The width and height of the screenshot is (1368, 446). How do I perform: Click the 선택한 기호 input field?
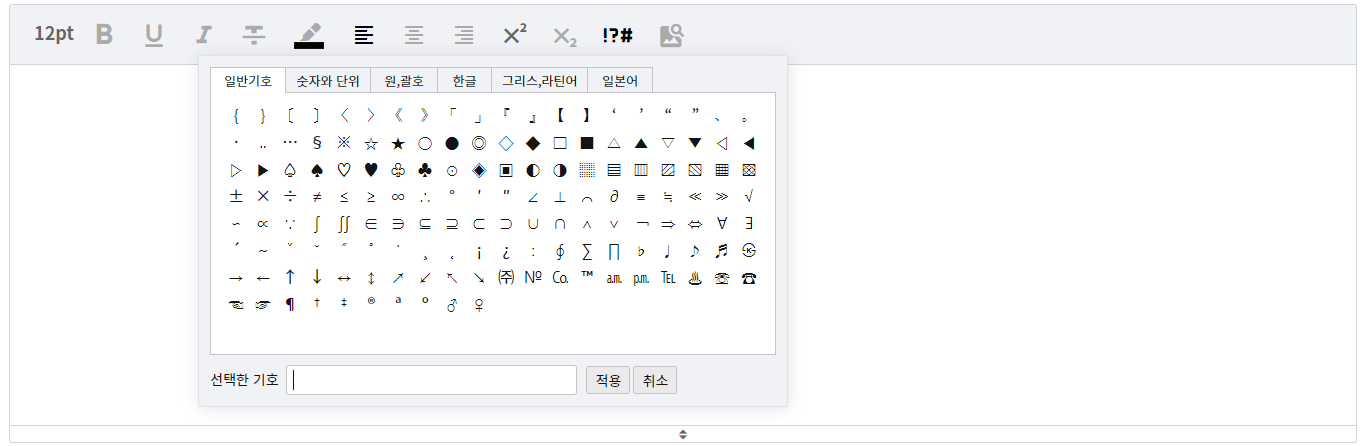431,380
